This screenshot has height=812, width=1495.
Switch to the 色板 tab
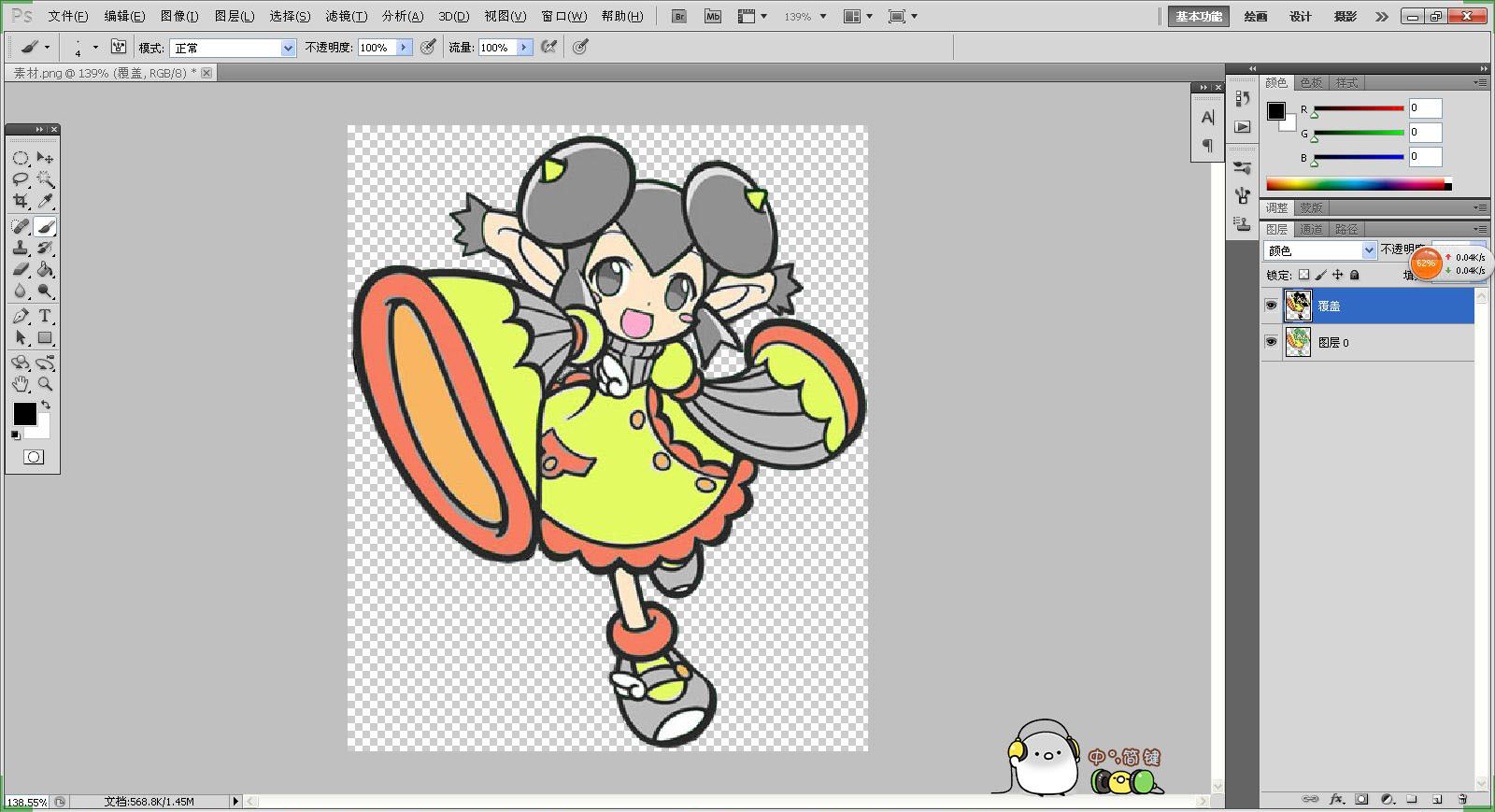[x=1311, y=82]
